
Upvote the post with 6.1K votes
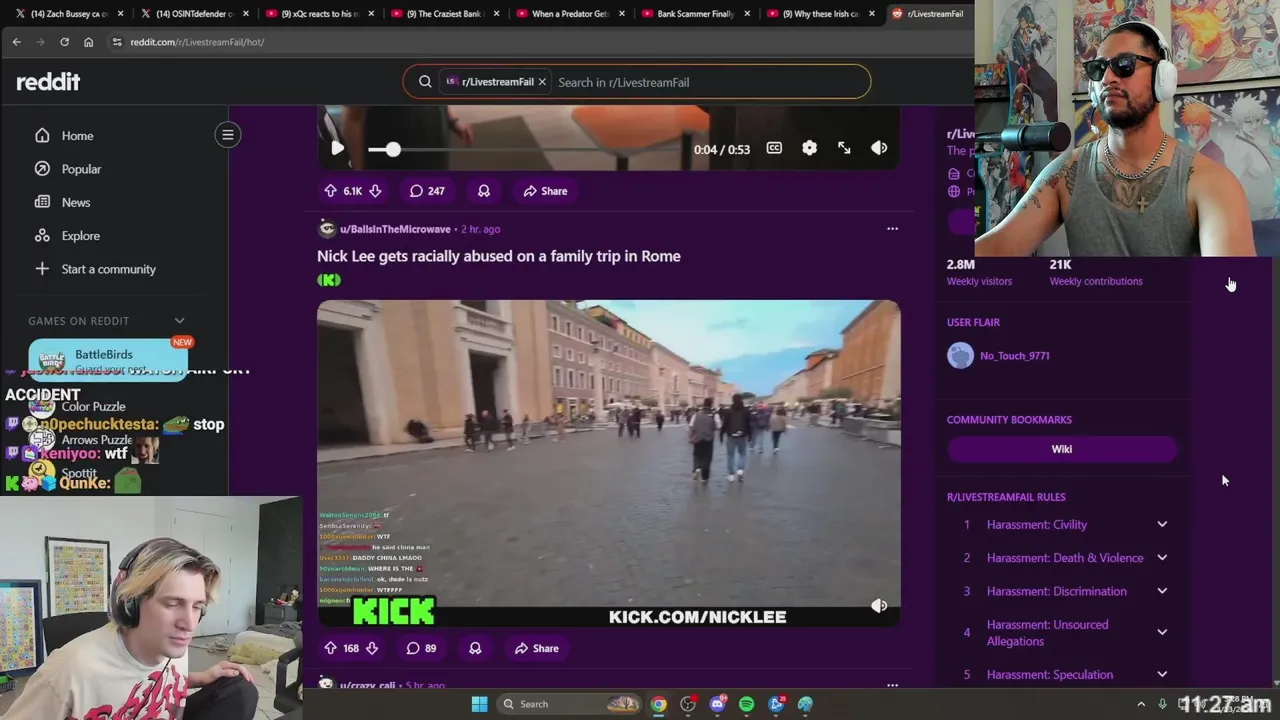330,191
